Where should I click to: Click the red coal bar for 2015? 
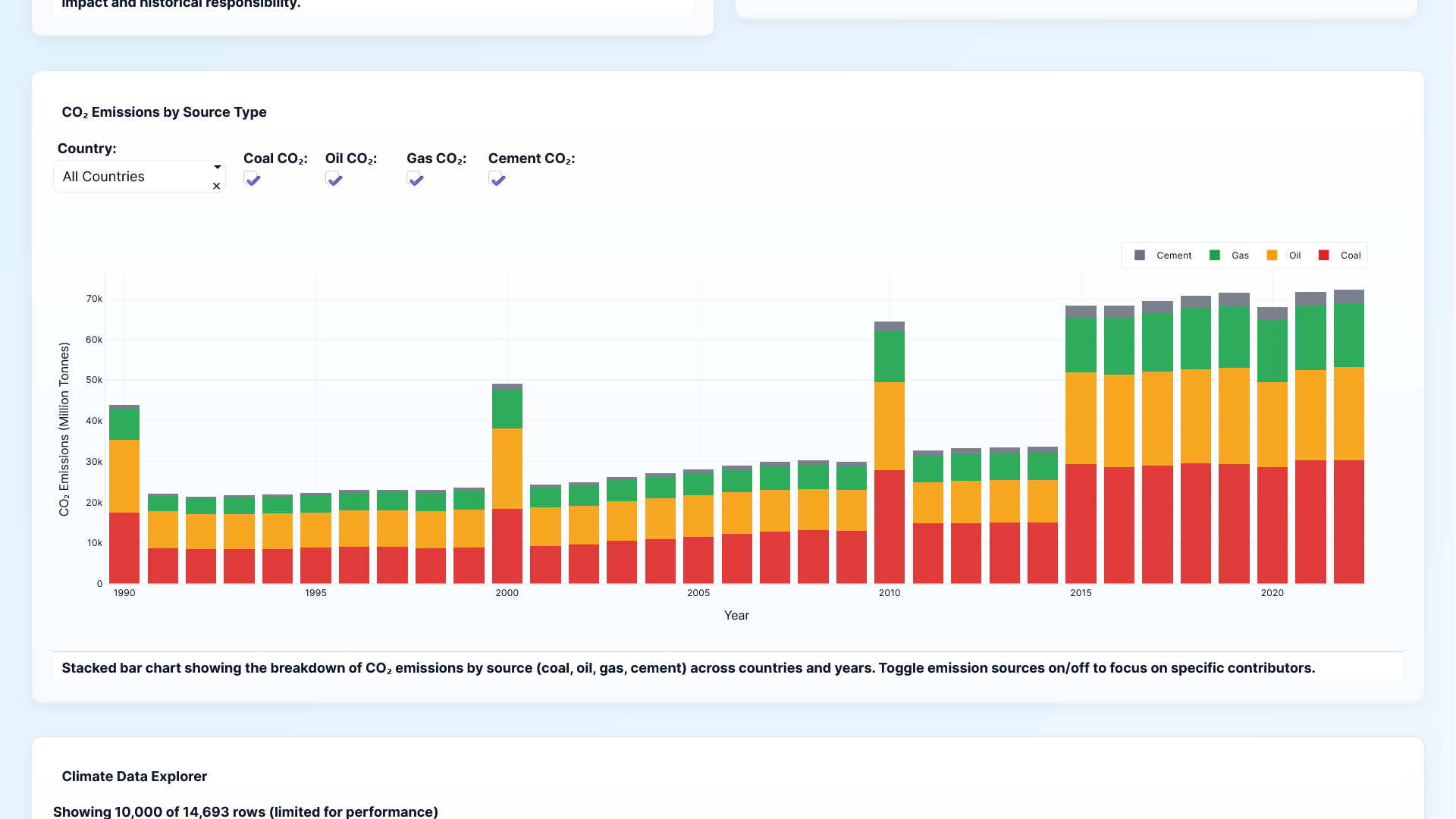click(1081, 523)
